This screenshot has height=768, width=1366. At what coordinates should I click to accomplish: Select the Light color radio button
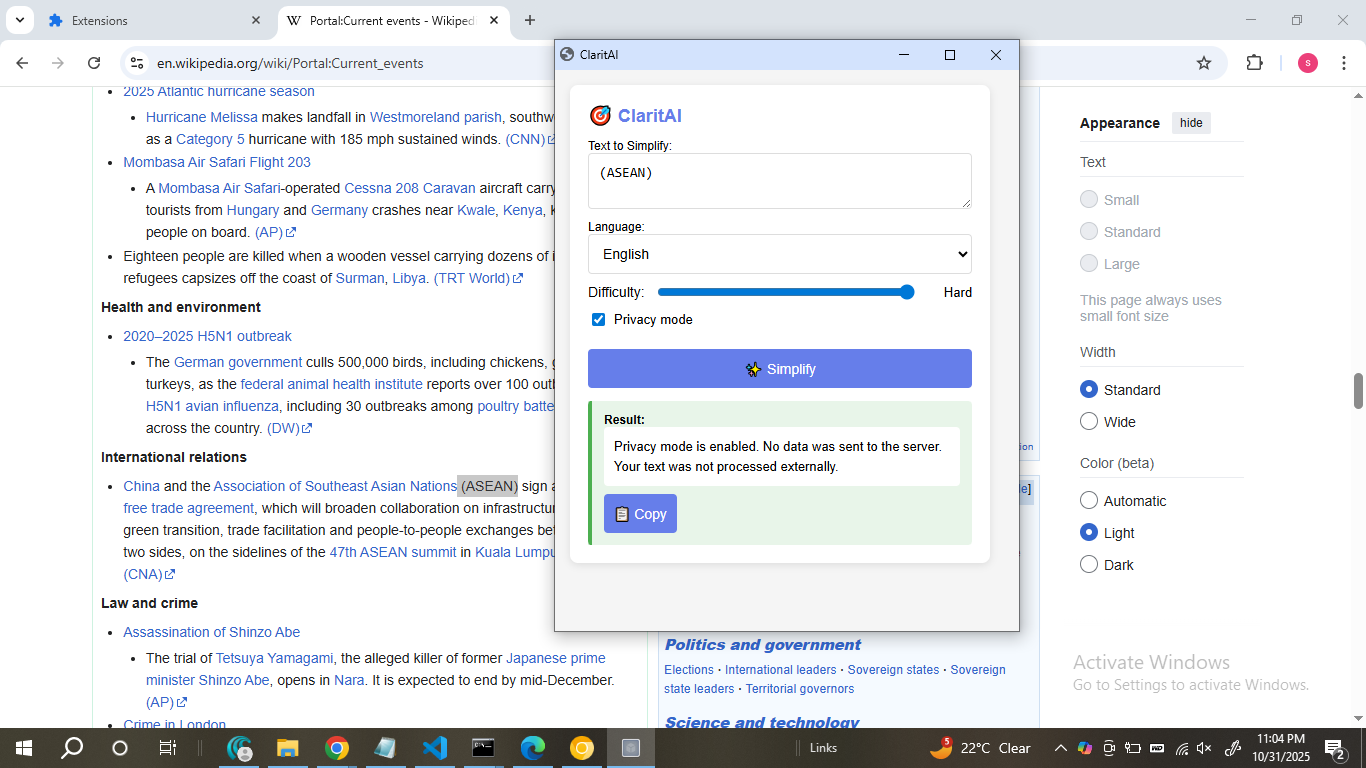(1089, 532)
